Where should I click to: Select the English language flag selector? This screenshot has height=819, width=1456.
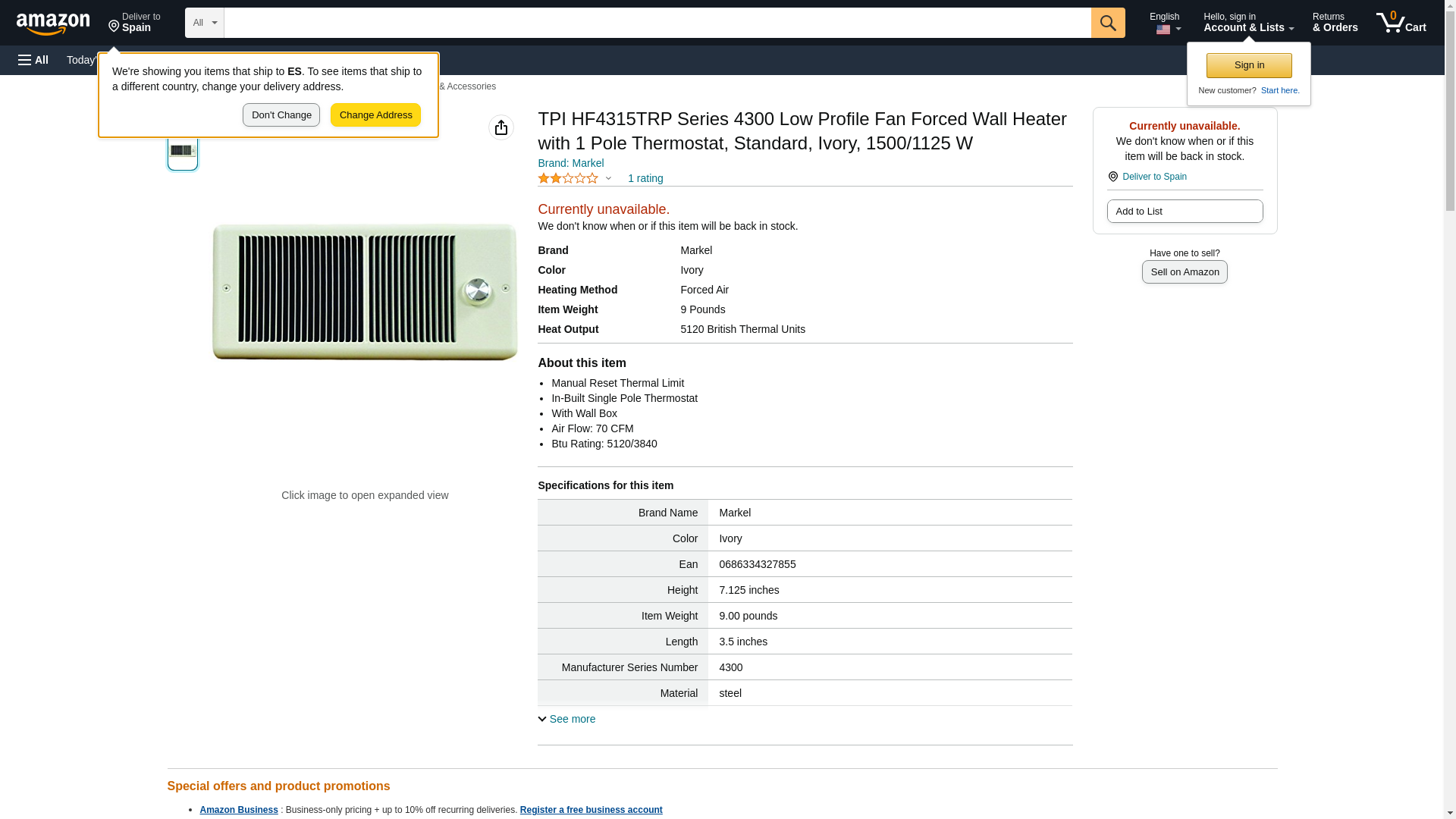click(x=1165, y=23)
